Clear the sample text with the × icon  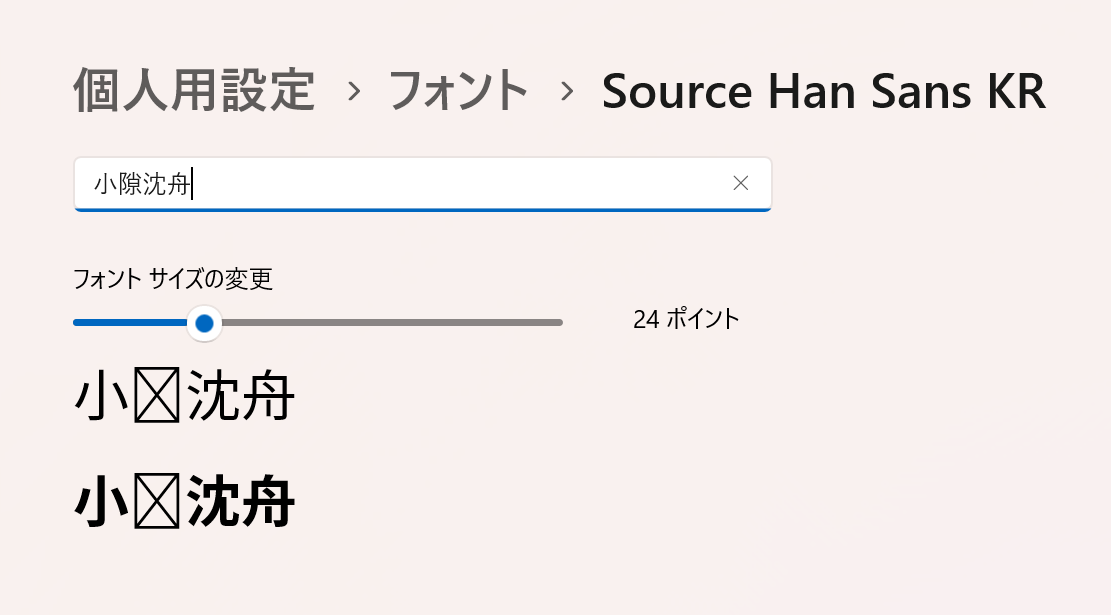click(740, 183)
